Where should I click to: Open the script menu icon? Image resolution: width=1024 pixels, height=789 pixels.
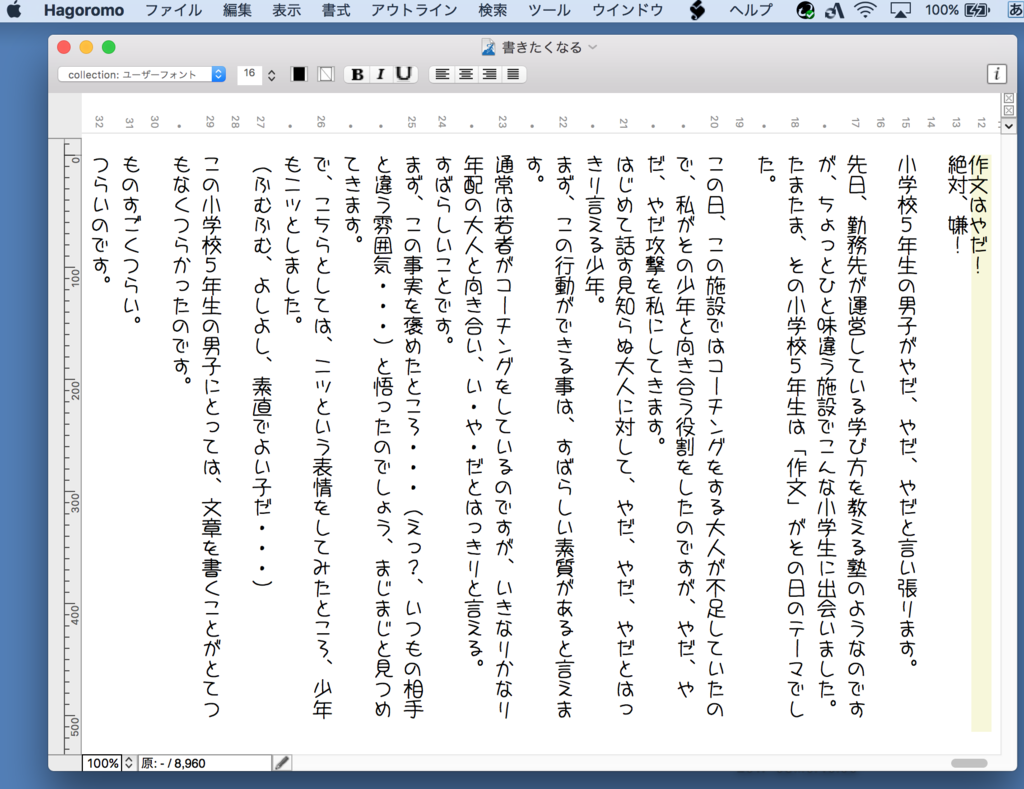[x=697, y=10]
